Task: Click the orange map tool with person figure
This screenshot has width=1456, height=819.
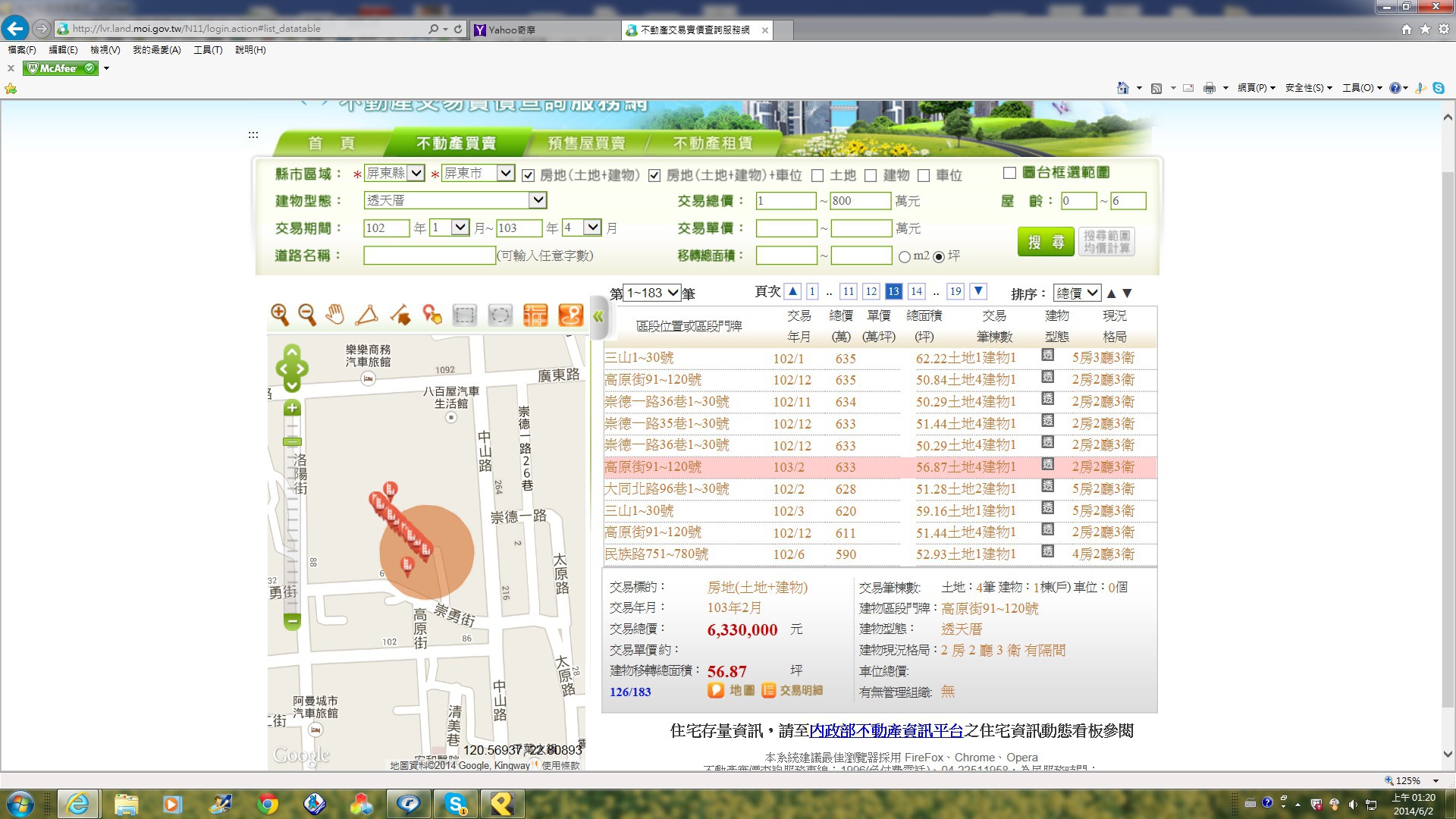Action: (x=570, y=315)
